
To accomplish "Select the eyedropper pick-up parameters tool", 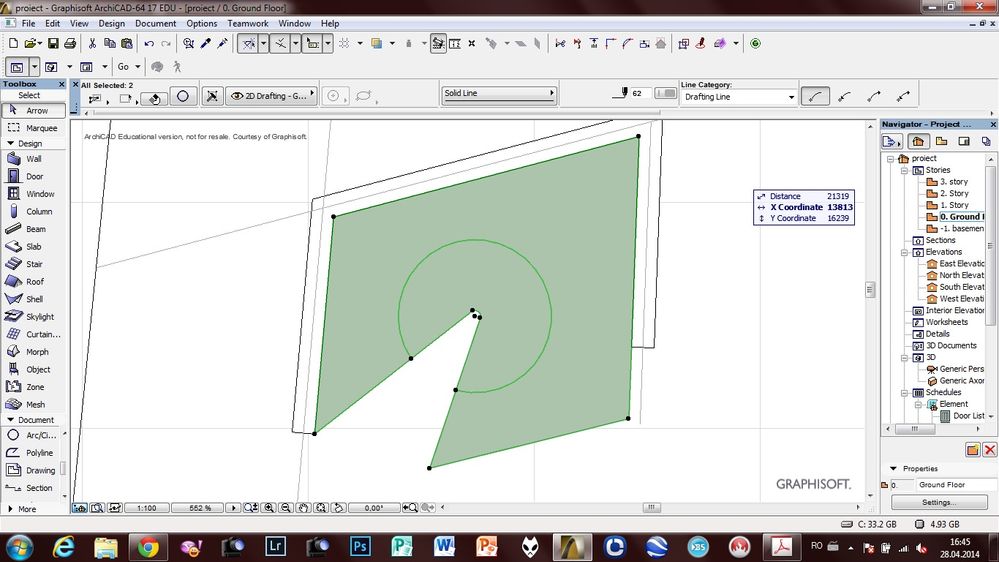I will coord(205,43).
